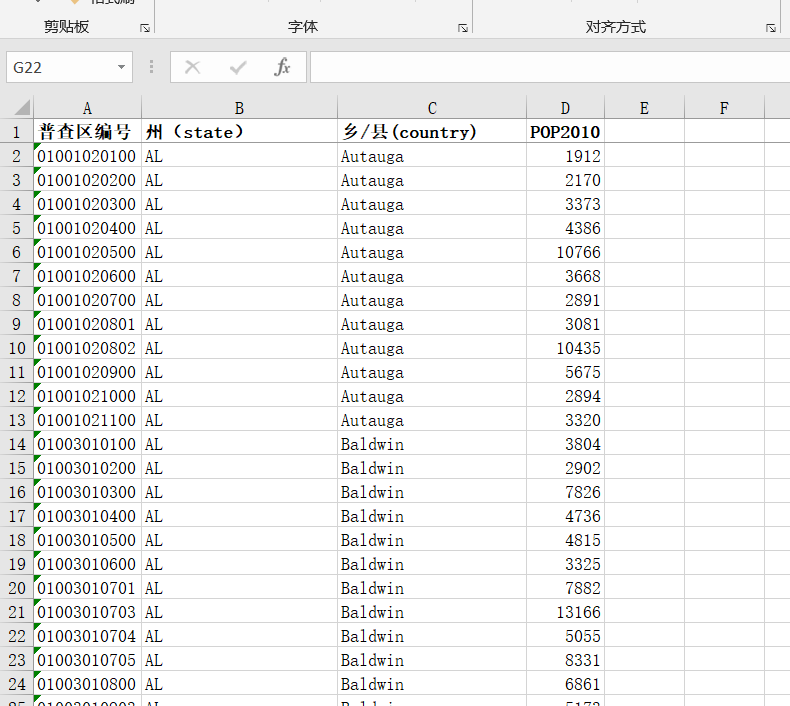Click cell containing 01001020300

coord(87,204)
